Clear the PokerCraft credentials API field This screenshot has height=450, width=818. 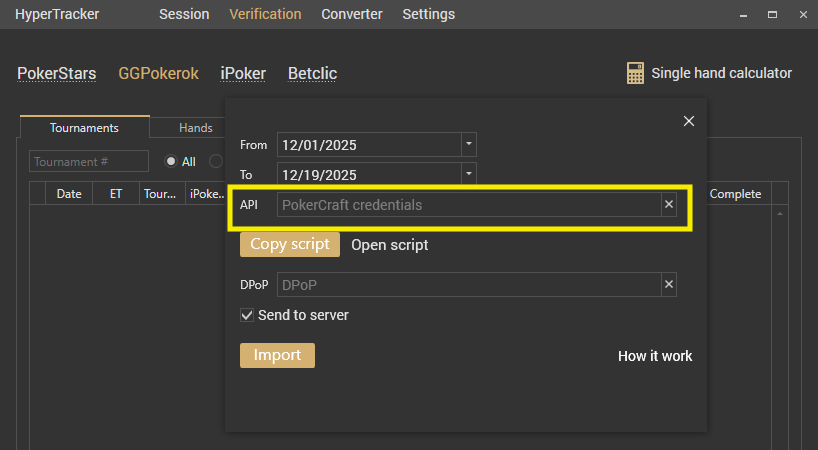coord(669,205)
